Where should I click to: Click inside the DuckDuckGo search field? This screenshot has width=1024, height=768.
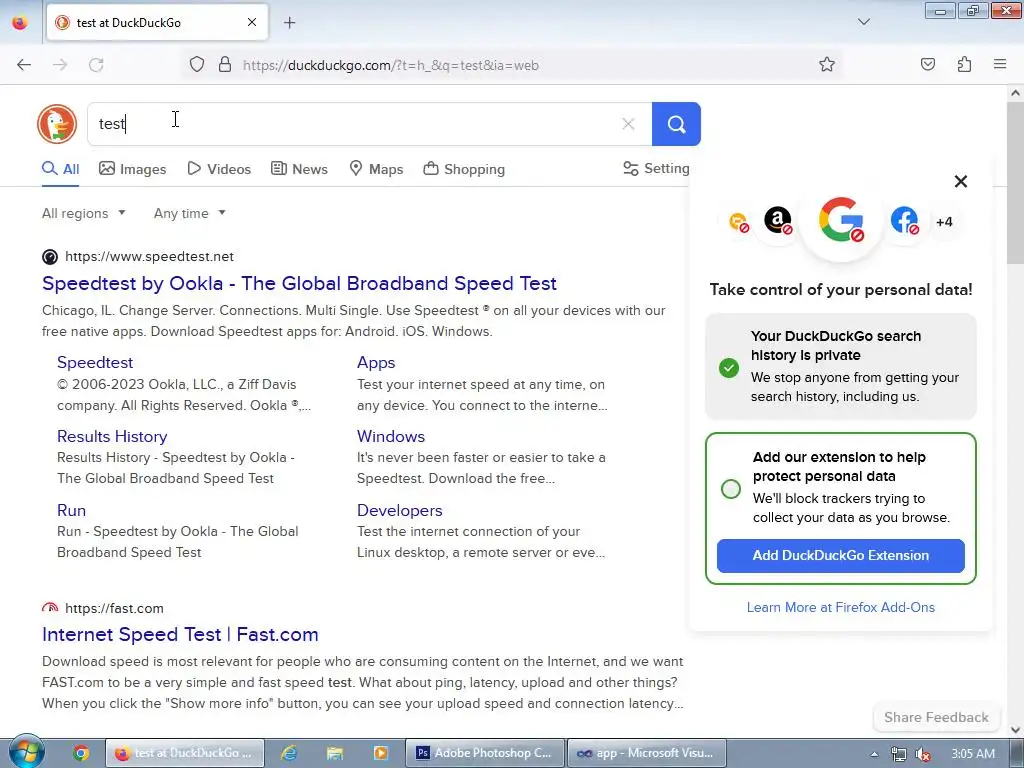pyautogui.click(x=369, y=123)
